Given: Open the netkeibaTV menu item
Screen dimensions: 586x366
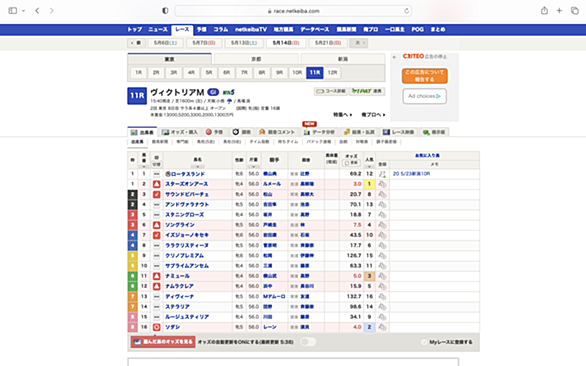Looking at the screenshot, I should tap(251, 30).
